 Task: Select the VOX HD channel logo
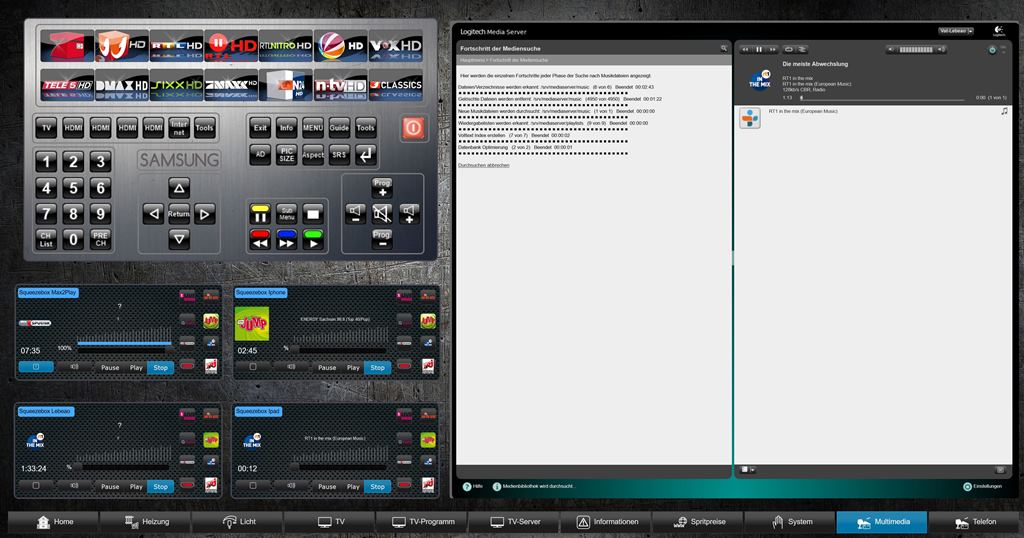tap(395, 46)
